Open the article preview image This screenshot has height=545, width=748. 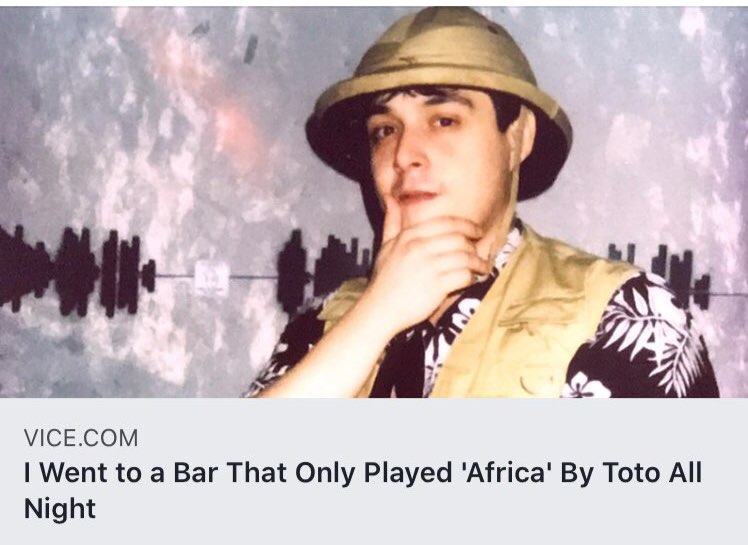point(374,202)
